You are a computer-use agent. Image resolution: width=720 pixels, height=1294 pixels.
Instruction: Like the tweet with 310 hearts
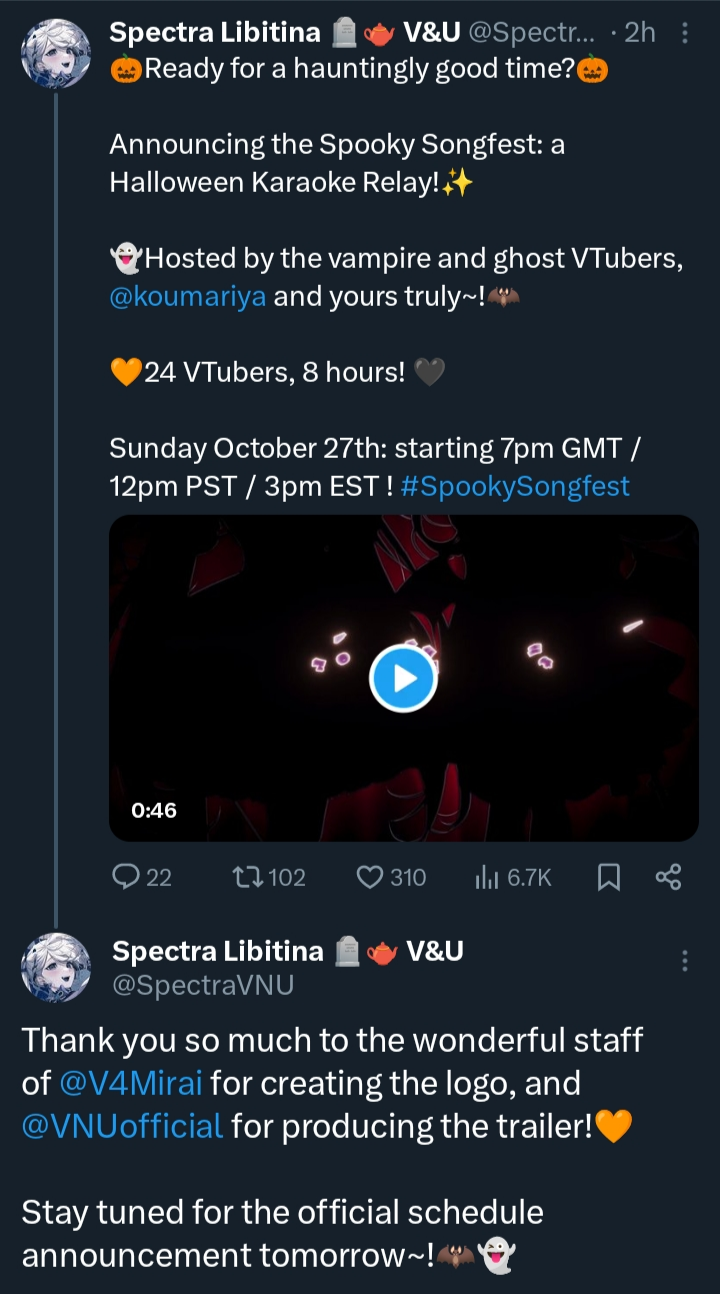[x=371, y=877]
